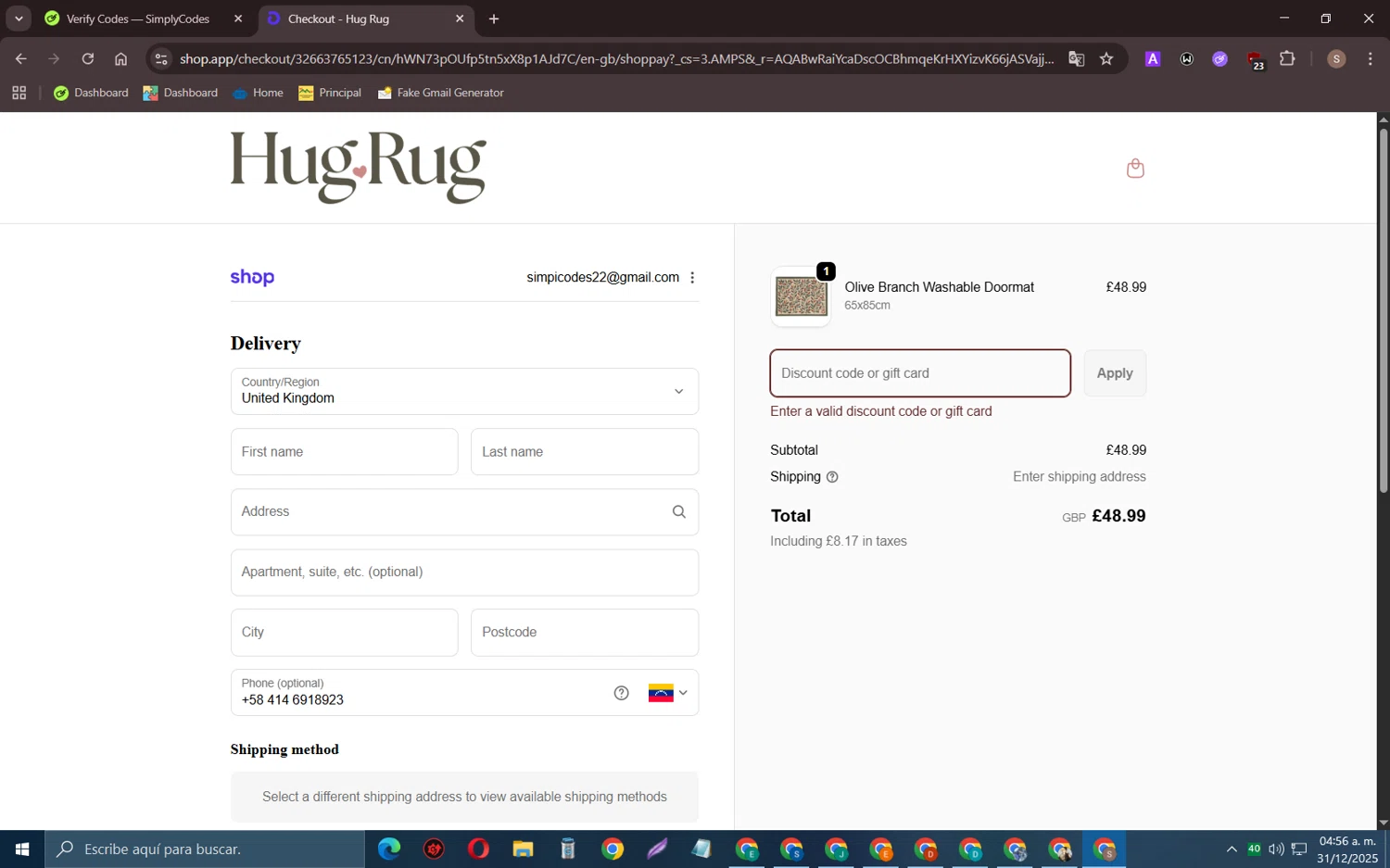Screen dimensions: 1390x868
Task: Click the Olive Branch doormat thumbnail
Action: pos(801,296)
